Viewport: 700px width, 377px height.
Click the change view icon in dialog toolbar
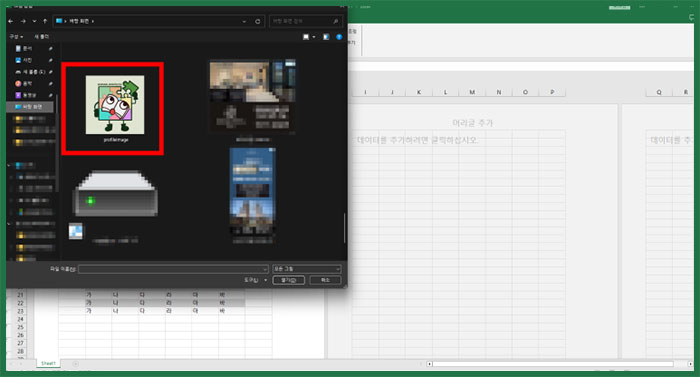pyautogui.click(x=306, y=37)
